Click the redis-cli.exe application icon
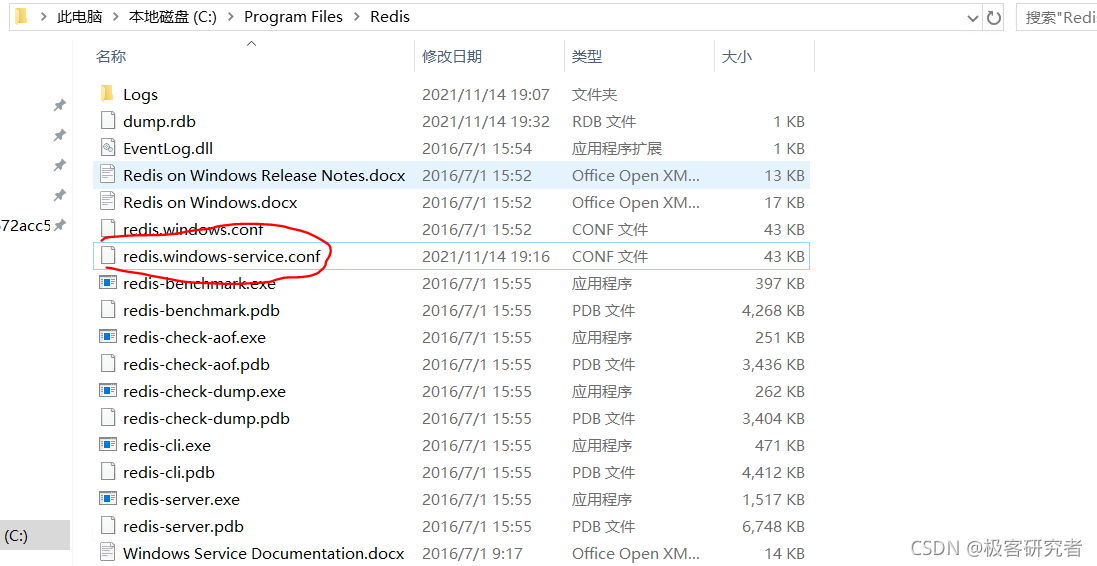Viewport: 1097px width, 566px height. pyautogui.click(x=108, y=445)
